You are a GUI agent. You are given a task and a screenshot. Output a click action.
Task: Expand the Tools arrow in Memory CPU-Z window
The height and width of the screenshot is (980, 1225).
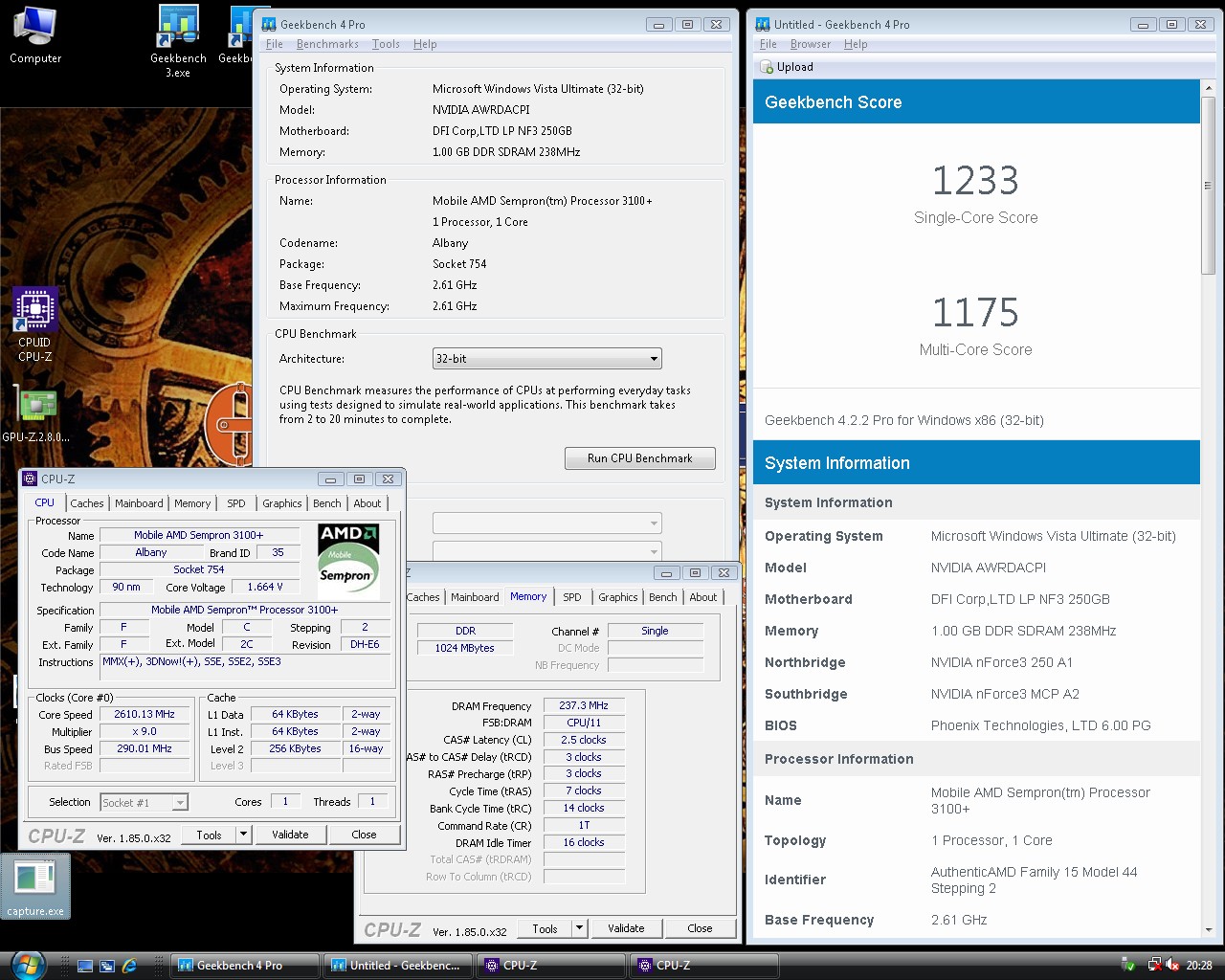579,928
